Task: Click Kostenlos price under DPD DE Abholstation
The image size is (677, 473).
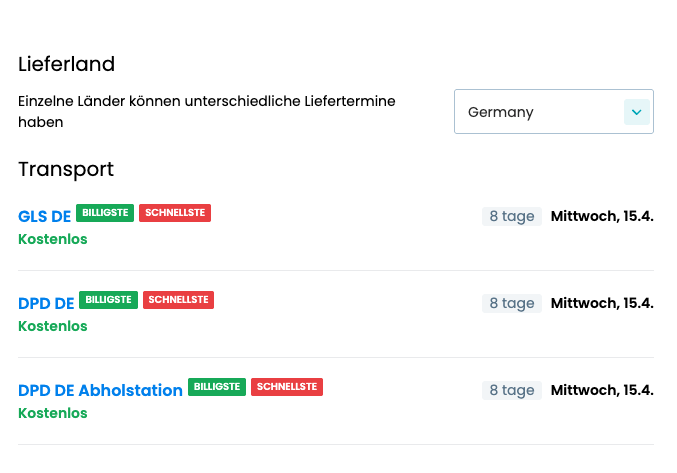Action: (53, 413)
